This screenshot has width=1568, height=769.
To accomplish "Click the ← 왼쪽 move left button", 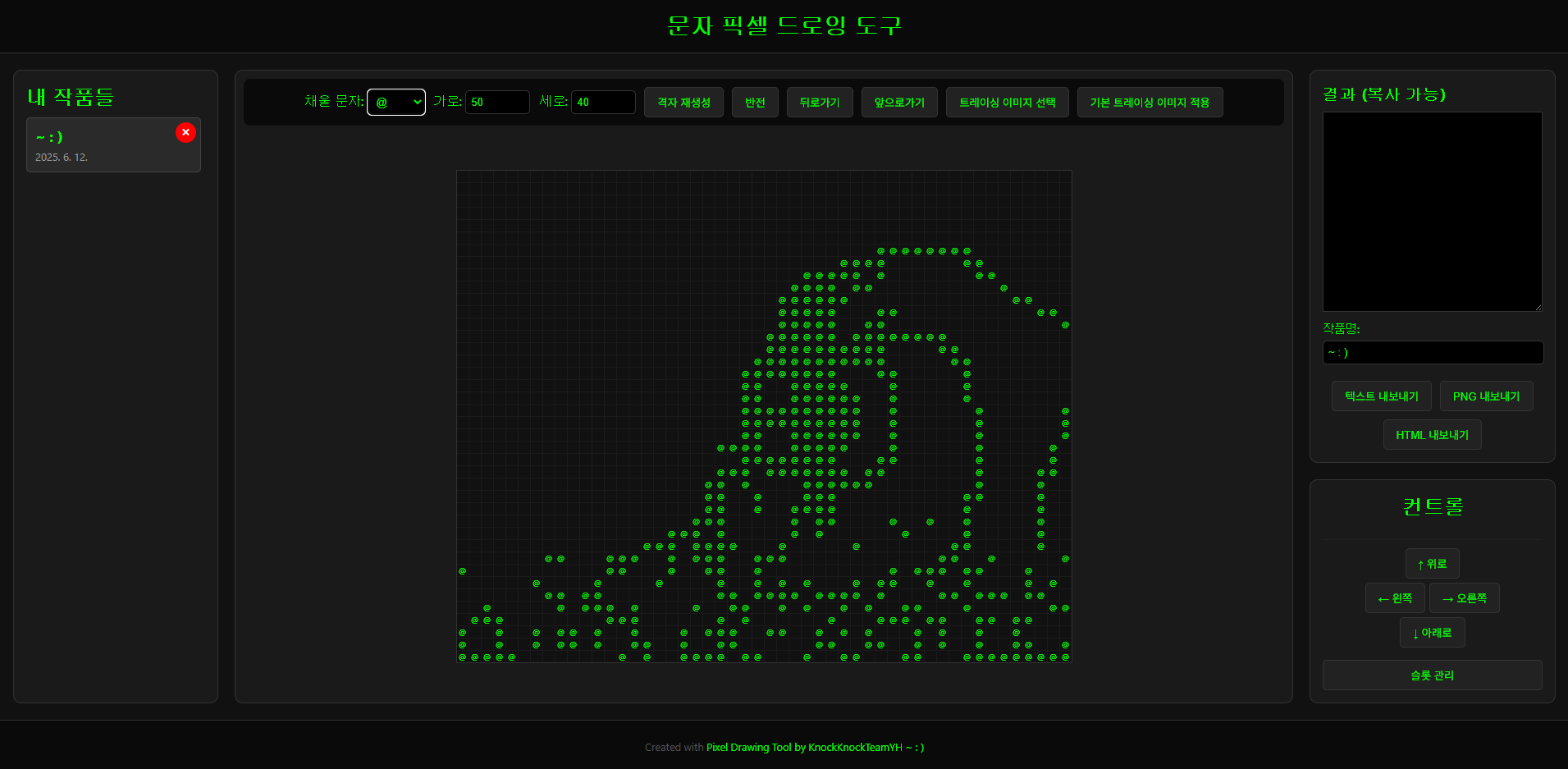I will (1395, 598).
